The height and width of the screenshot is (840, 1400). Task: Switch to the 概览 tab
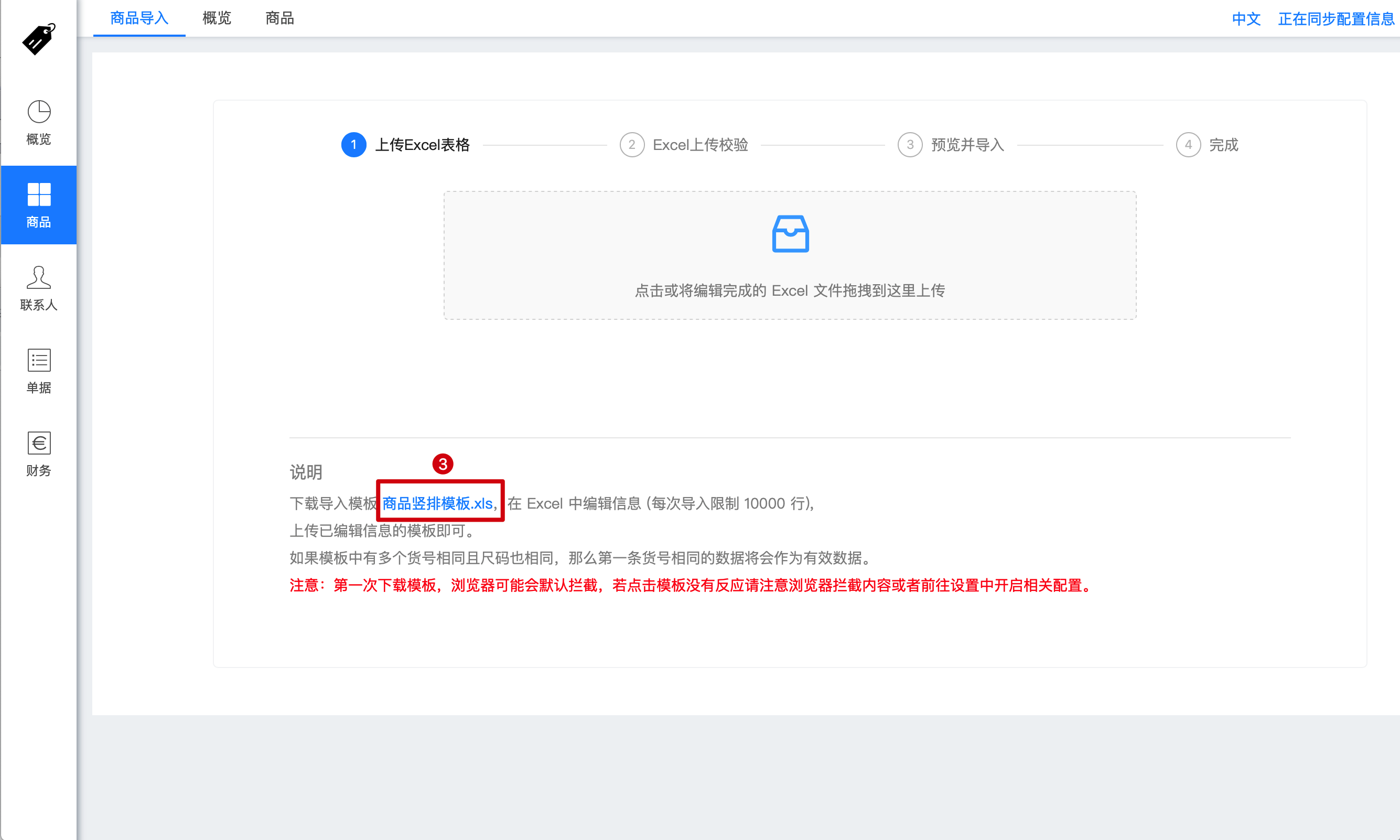point(216,18)
